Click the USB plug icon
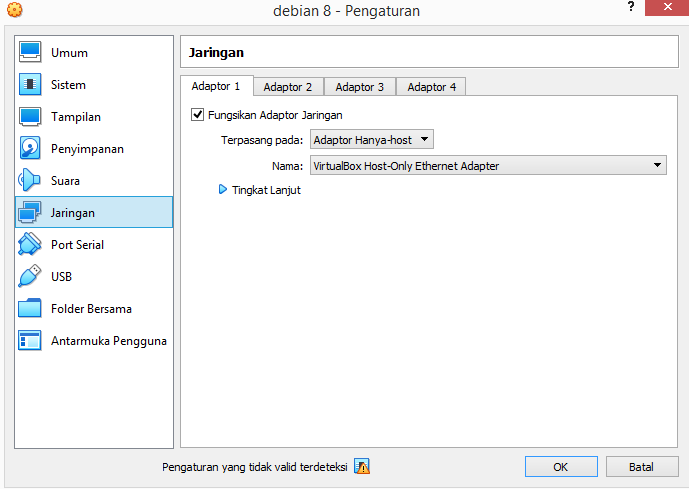The width and height of the screenshot is (689, 489). coord(29,276)
